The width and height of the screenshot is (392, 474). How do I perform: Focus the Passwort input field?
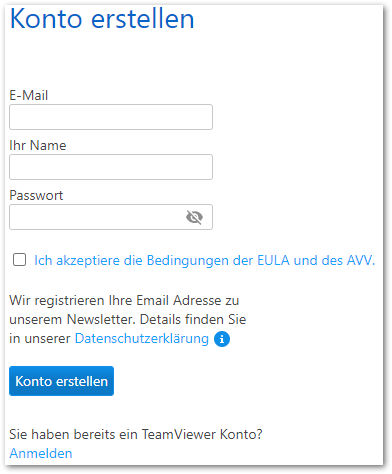tap(111, 217)
